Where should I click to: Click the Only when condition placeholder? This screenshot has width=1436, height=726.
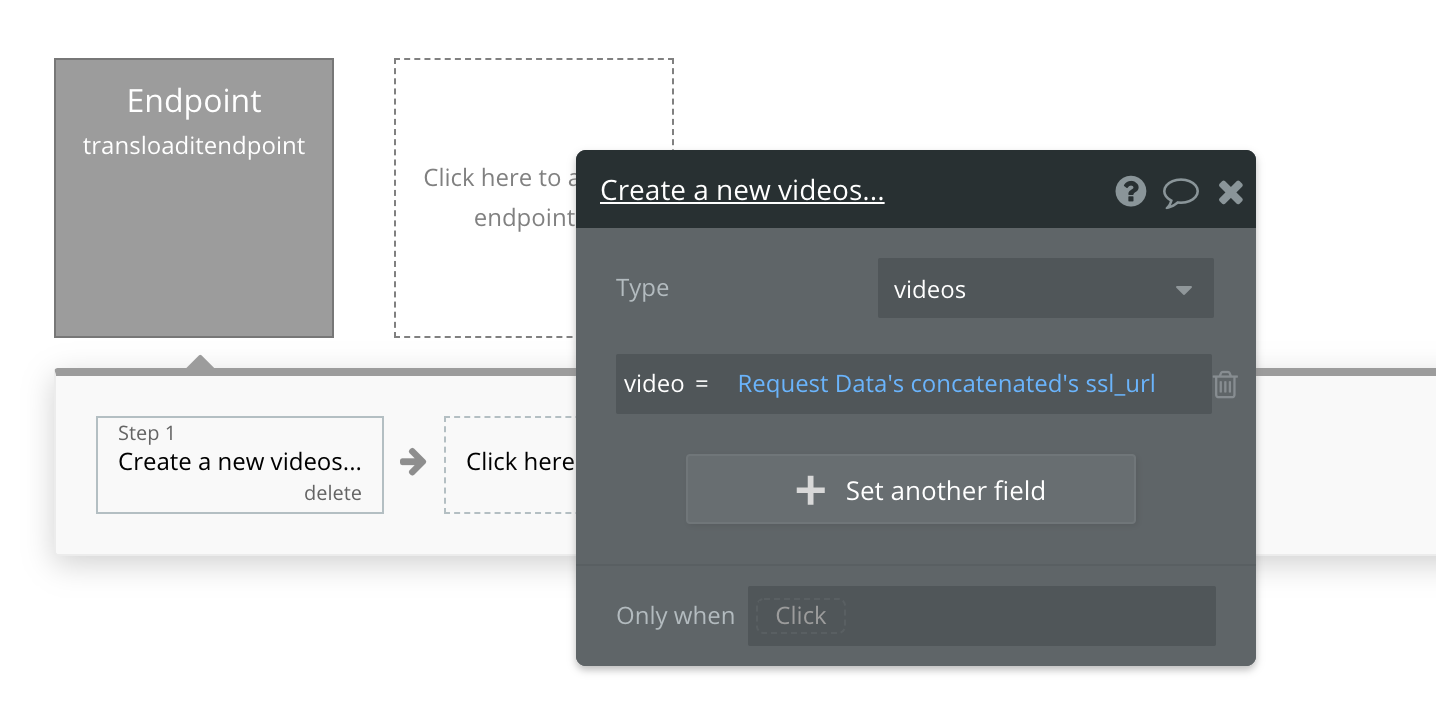tap(800, 616)
